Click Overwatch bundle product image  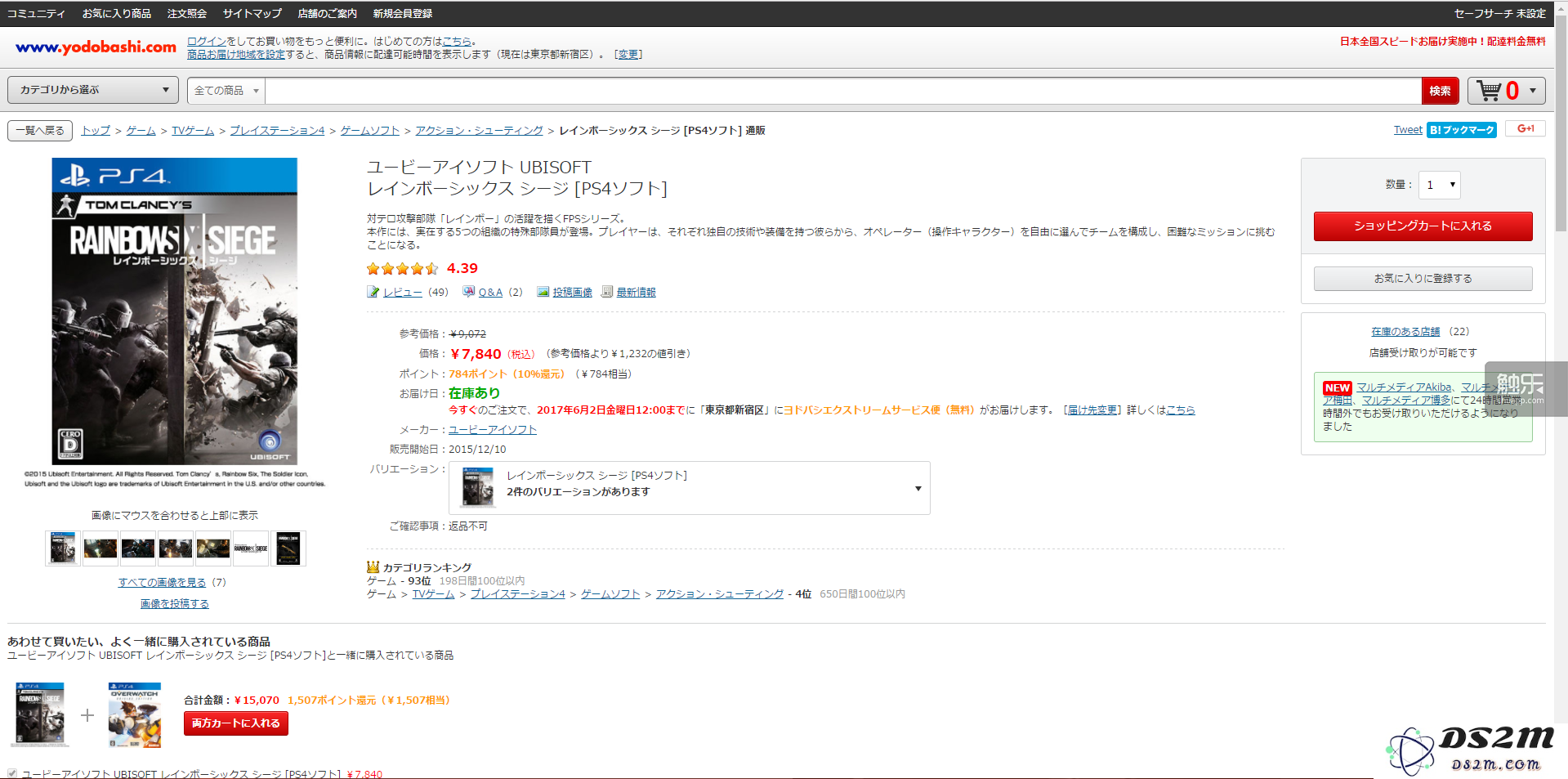point(135,715)
